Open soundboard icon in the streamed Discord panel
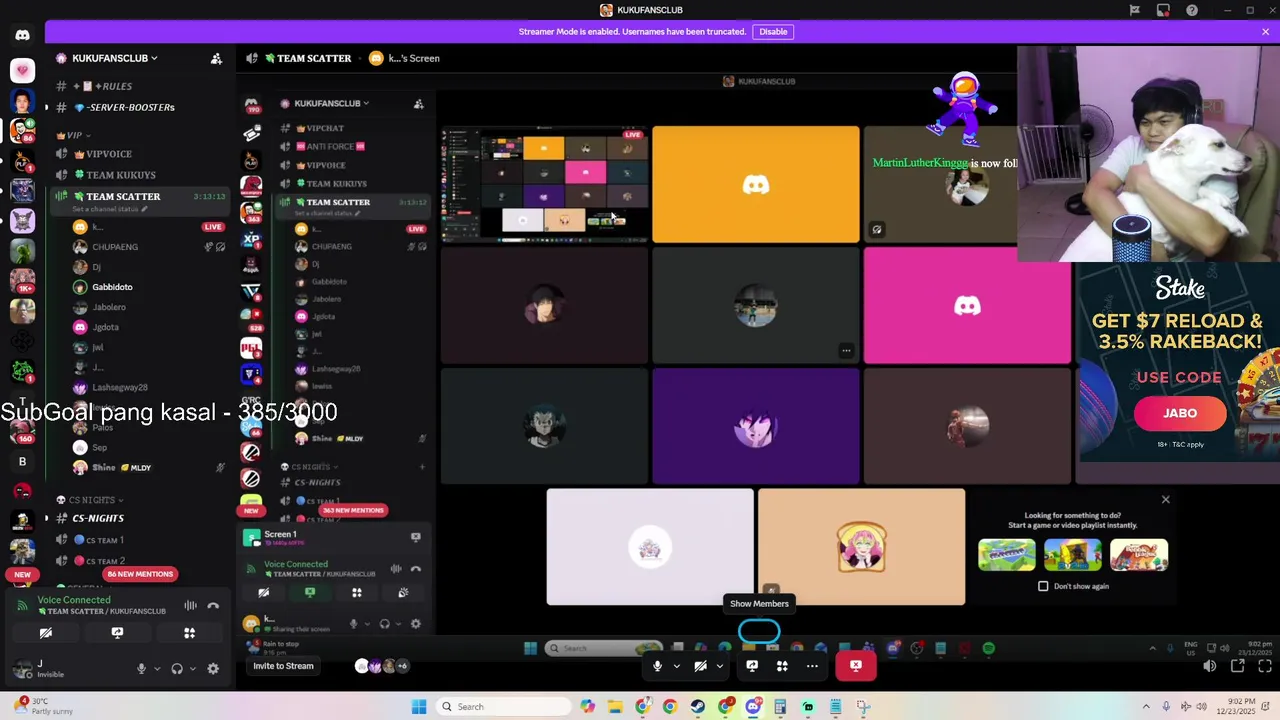Viewport: 1280px width, 720px height. pyautogui.click(x=403, y=592)
